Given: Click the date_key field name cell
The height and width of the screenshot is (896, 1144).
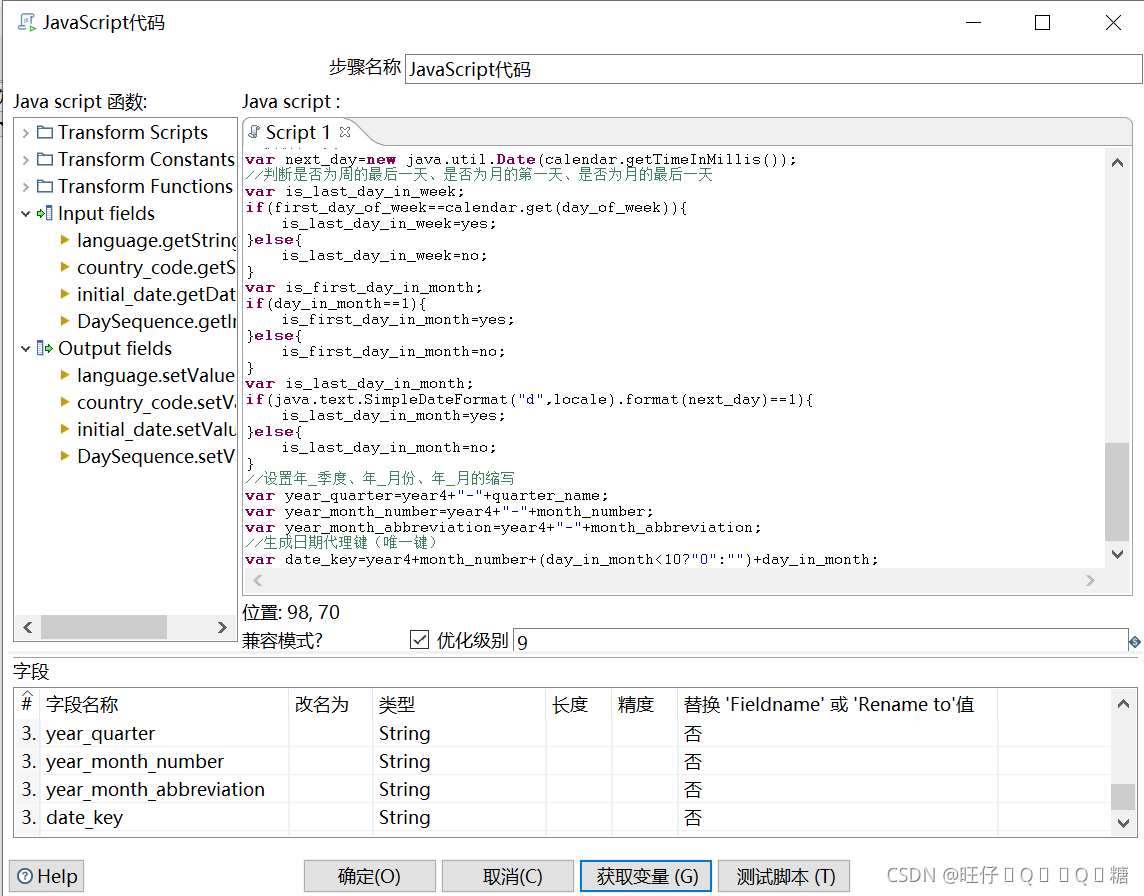Looking at the screenshot, I should 165,818.
